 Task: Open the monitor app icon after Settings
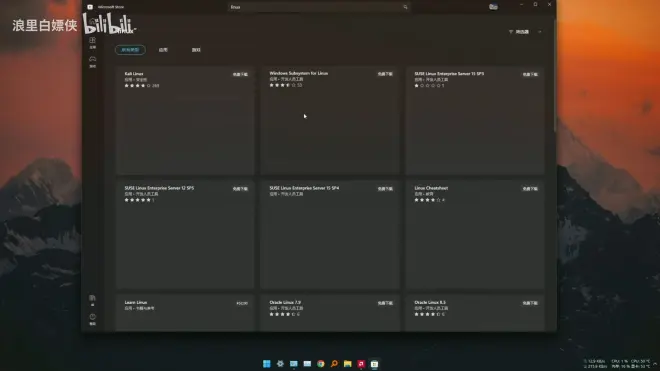294,364
